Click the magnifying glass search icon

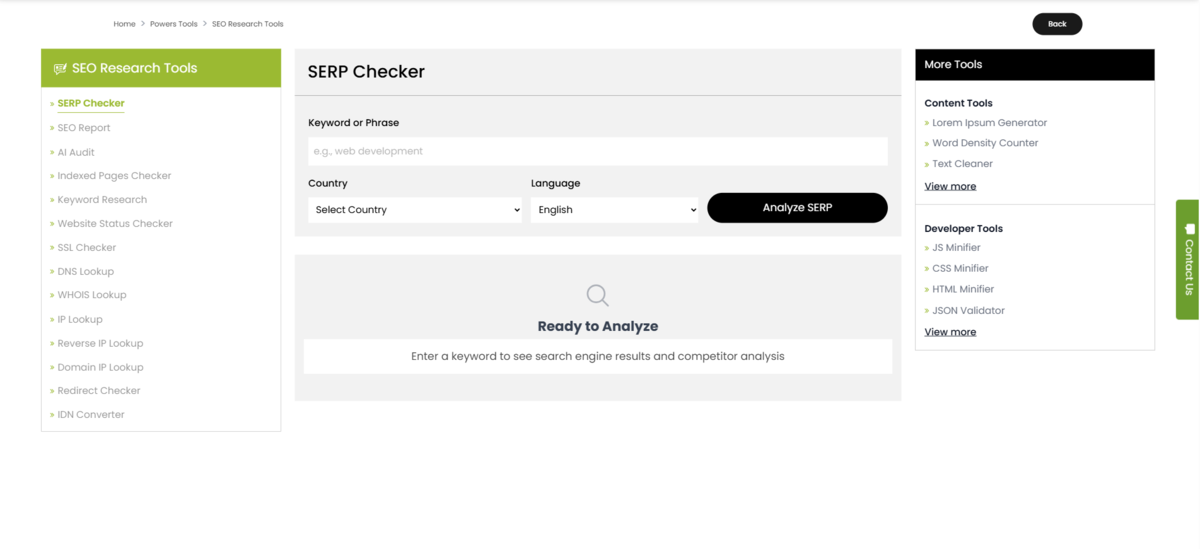[597, 295]
